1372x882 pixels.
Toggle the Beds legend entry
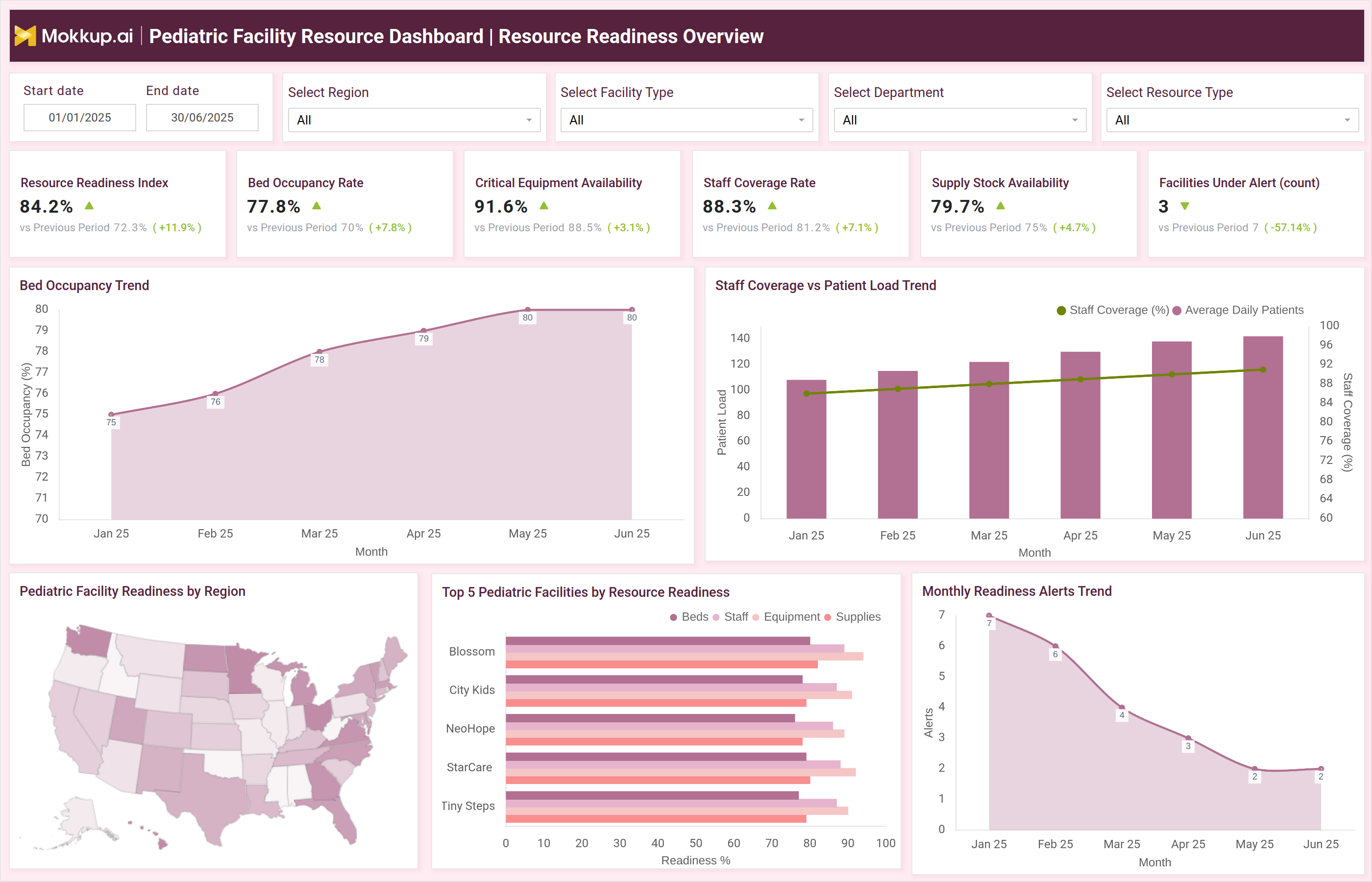point(689,617)
